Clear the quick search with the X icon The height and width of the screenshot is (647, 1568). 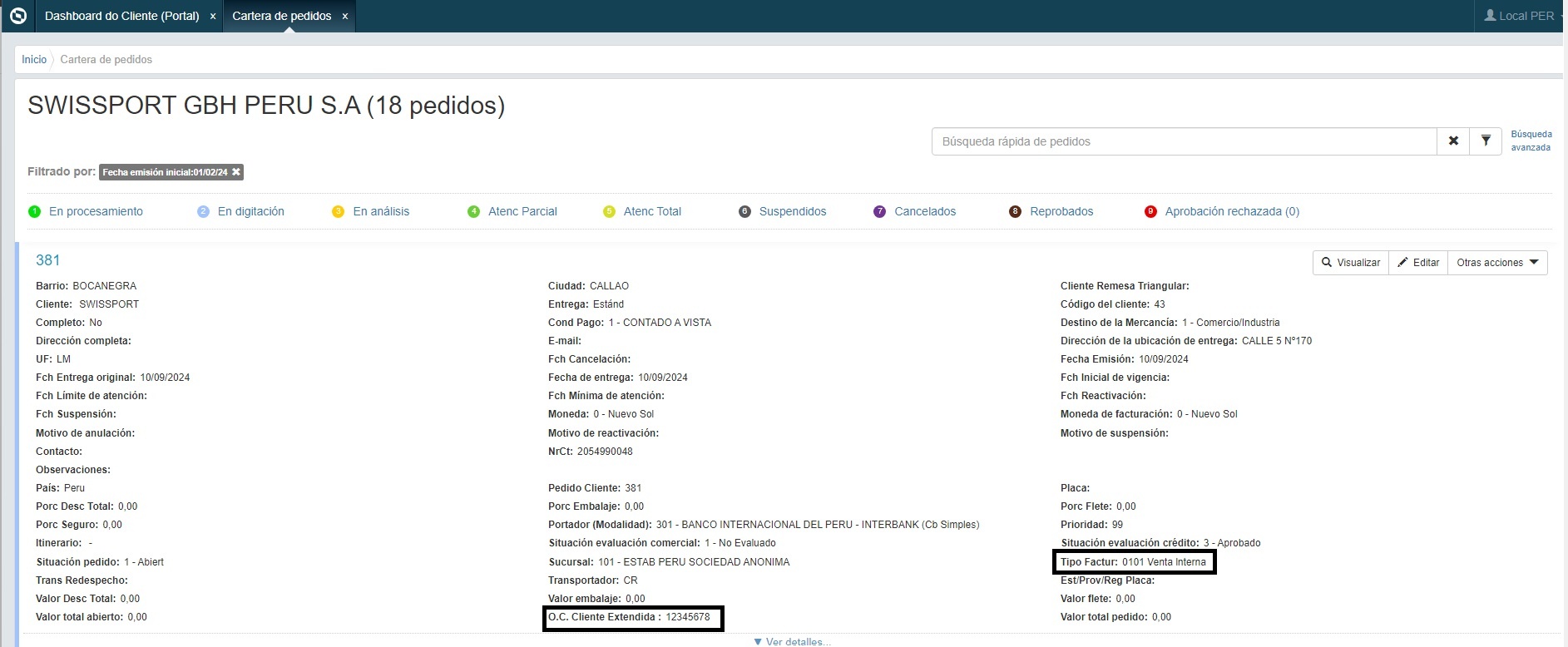[x=1453, y=141]
